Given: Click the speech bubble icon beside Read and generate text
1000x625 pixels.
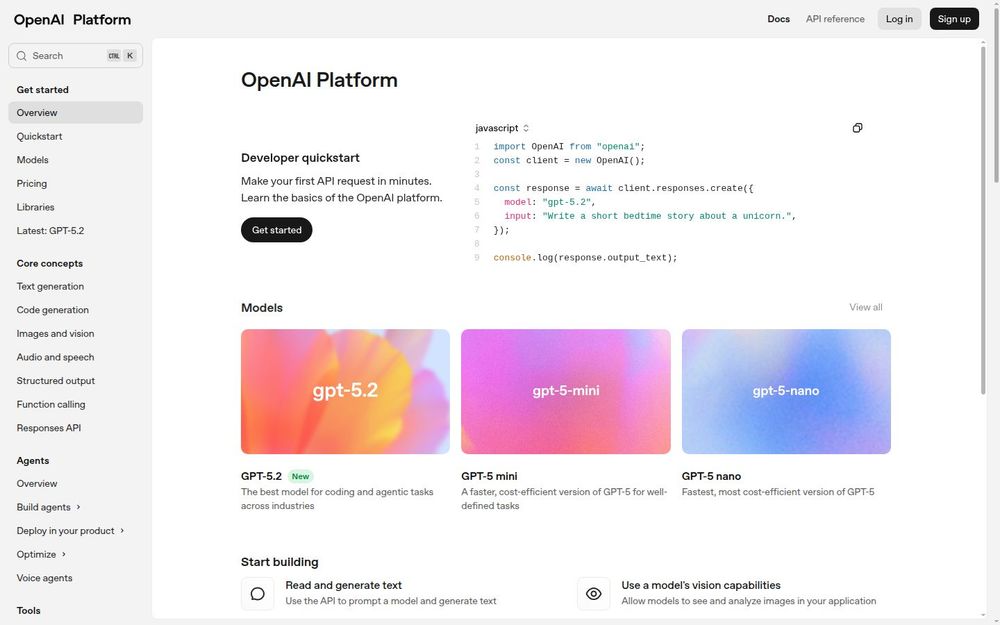Looking at the screenshot, I should pos(258,594).
